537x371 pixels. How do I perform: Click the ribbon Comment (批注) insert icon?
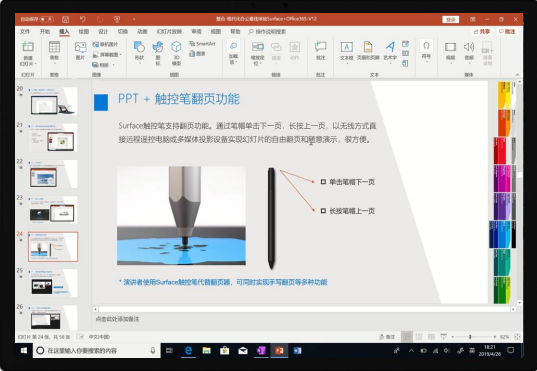(x=321, y=51)
